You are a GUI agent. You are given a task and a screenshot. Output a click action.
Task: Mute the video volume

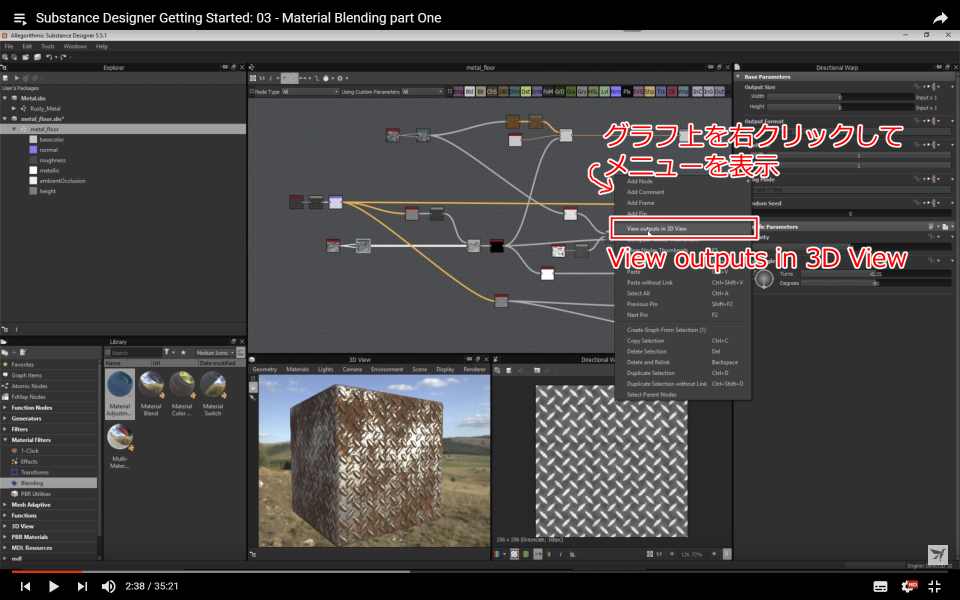point(108,586)
